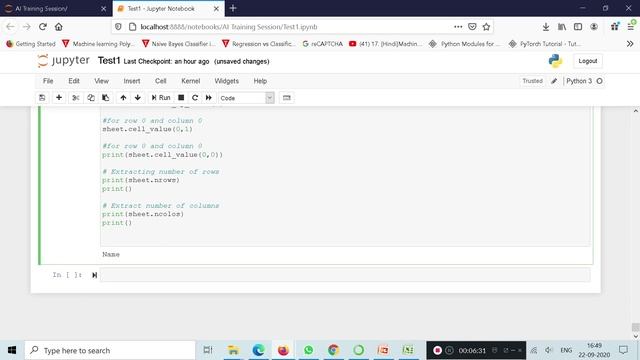Stop the screen recording timer button

point(437,350)
